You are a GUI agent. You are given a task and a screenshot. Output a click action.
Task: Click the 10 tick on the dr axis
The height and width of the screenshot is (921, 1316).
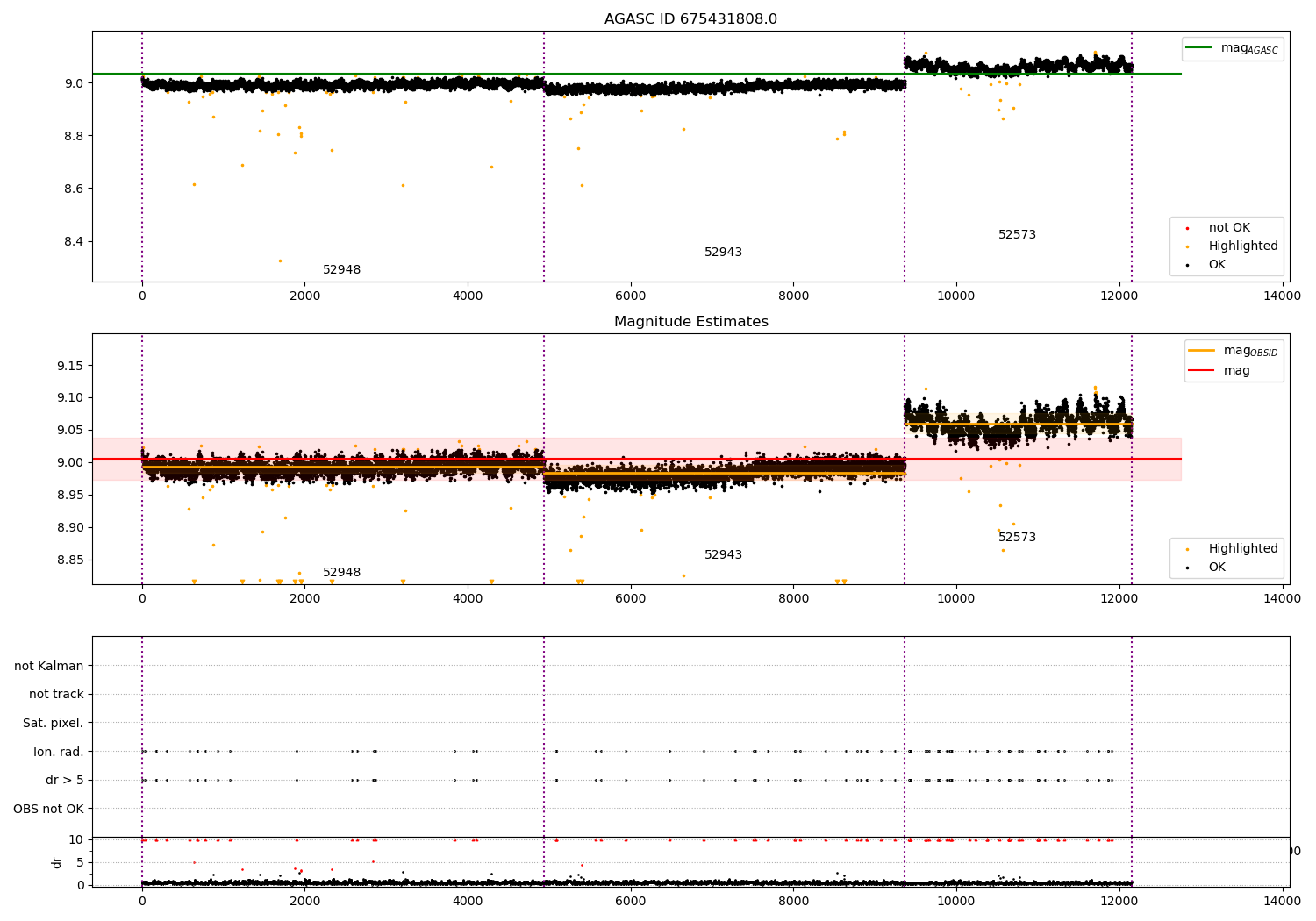pos(76,839)
